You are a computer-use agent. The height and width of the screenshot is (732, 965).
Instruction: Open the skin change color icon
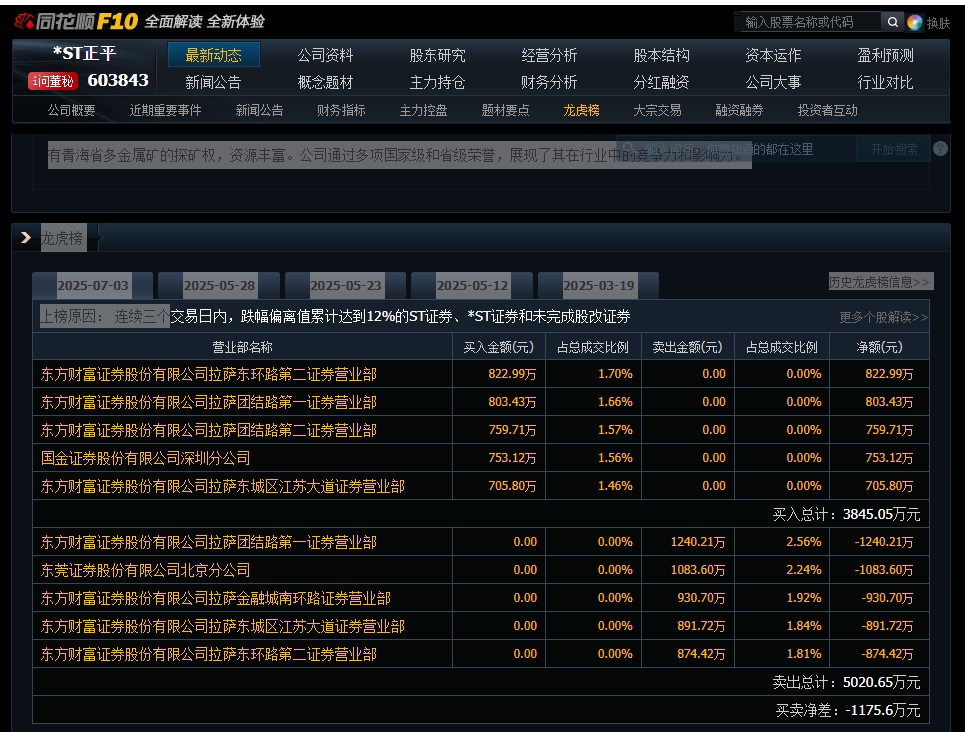click(915, 23)
